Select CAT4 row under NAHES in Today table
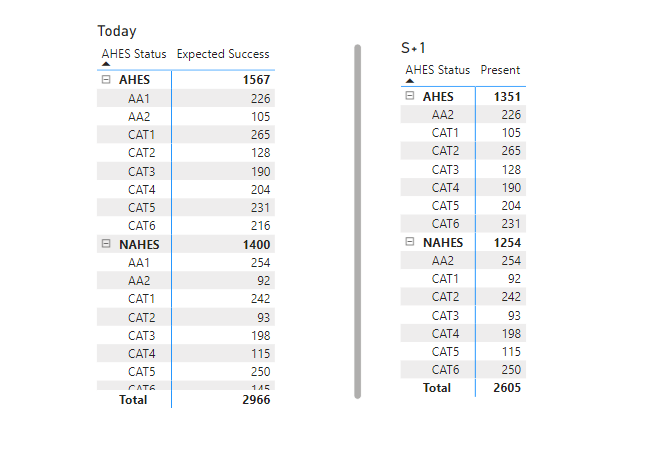This screenshot has height=457, width=645. 186,353
